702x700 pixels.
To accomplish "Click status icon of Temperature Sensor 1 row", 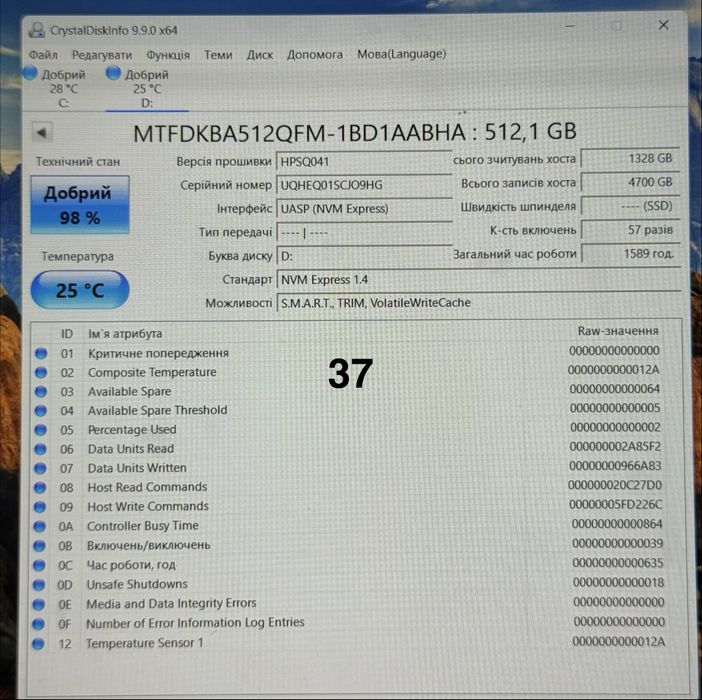I will [38, 644].
